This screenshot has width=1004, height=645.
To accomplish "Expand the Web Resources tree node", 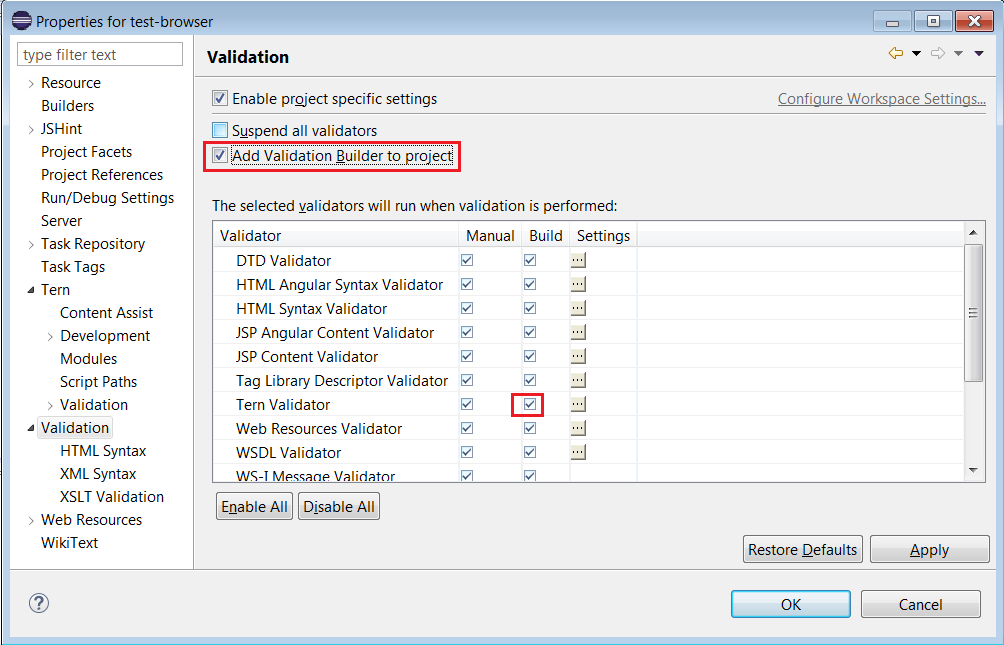I will (x=30, y=519).
